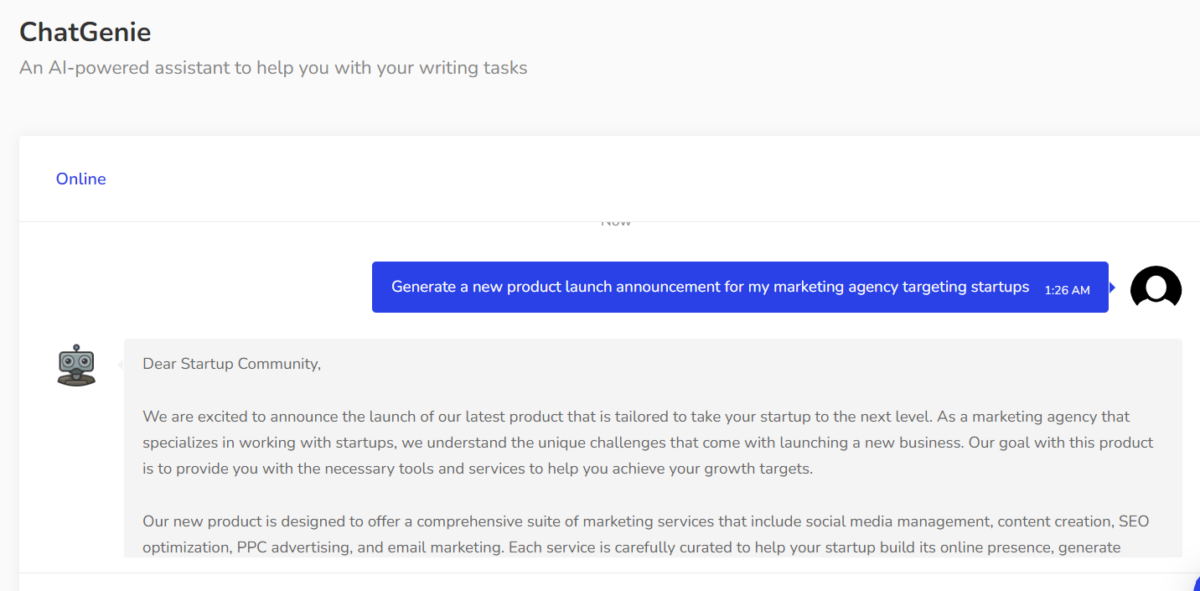Open the Online status indicator
The image size is (1200, 591).
tap(80, 178)
